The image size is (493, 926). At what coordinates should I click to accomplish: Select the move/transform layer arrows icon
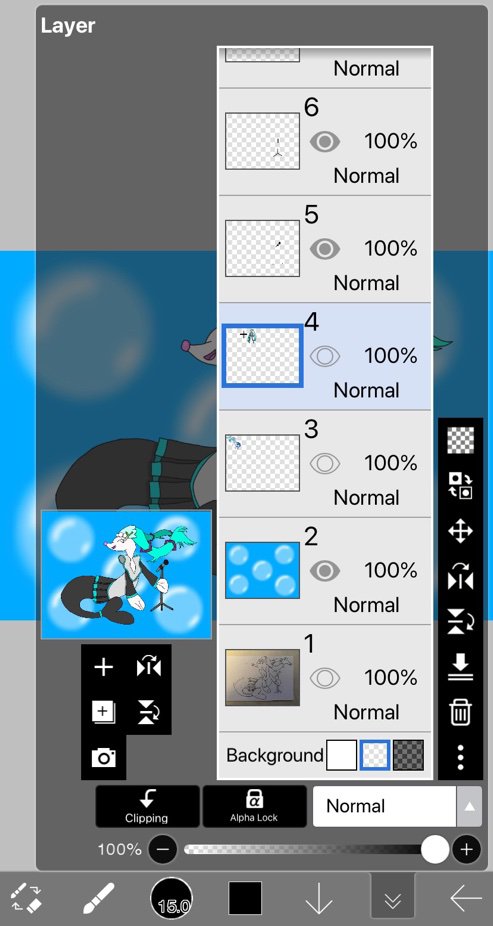(x=460, y=532)
